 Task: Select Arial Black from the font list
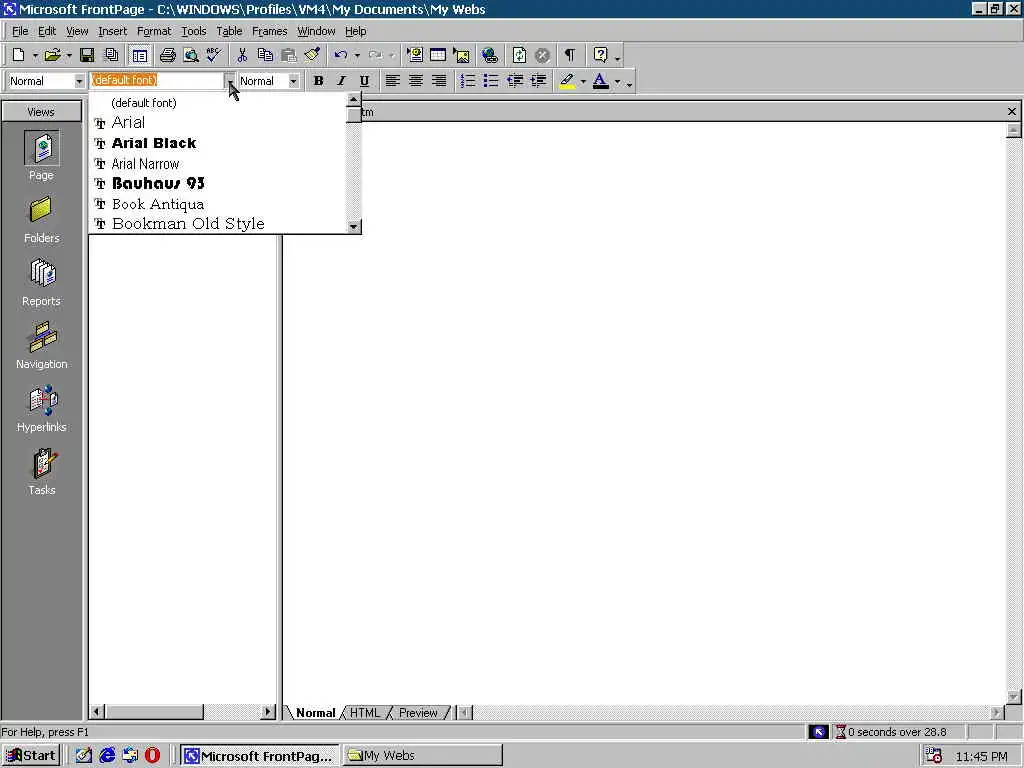(x=217, y=143)
